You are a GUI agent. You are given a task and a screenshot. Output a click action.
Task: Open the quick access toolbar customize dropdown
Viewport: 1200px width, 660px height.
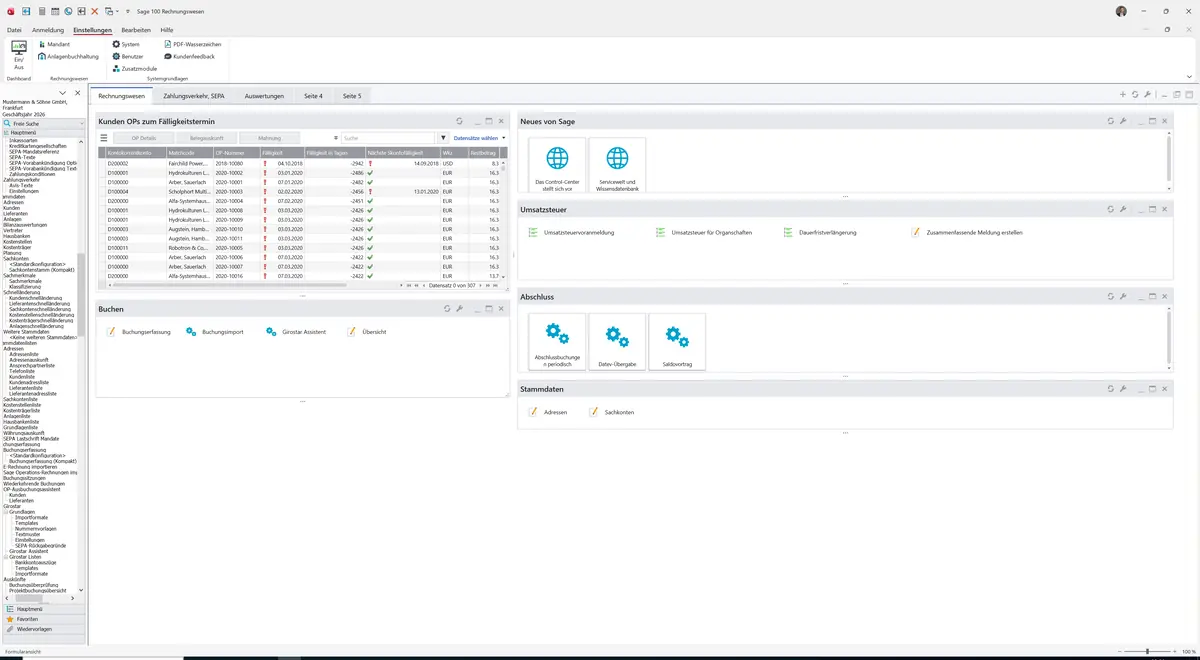click(x=128, y=11)
